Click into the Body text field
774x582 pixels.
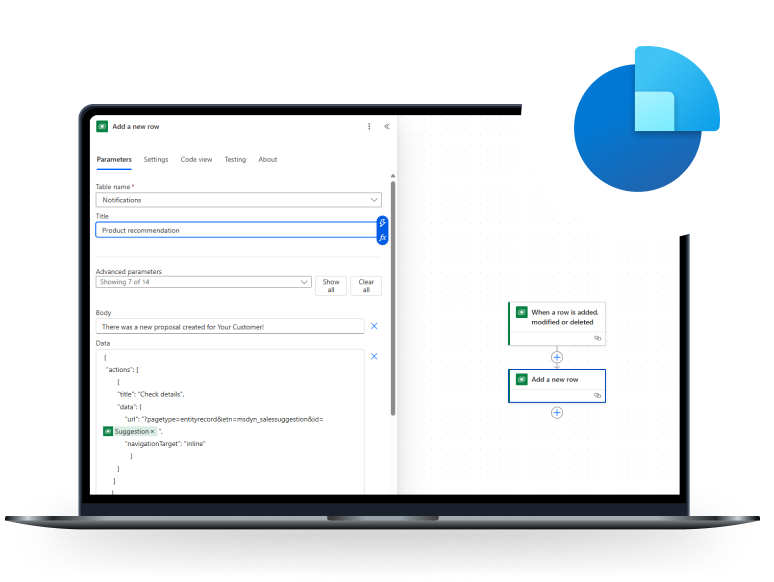230,326
